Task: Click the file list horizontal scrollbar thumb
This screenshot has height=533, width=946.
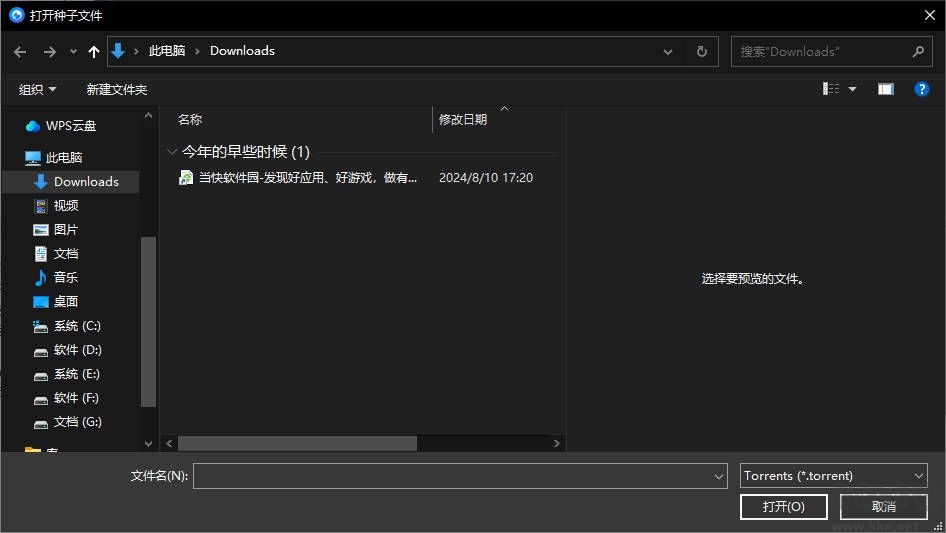Action: pyautogui.click(x=297, y=444)
